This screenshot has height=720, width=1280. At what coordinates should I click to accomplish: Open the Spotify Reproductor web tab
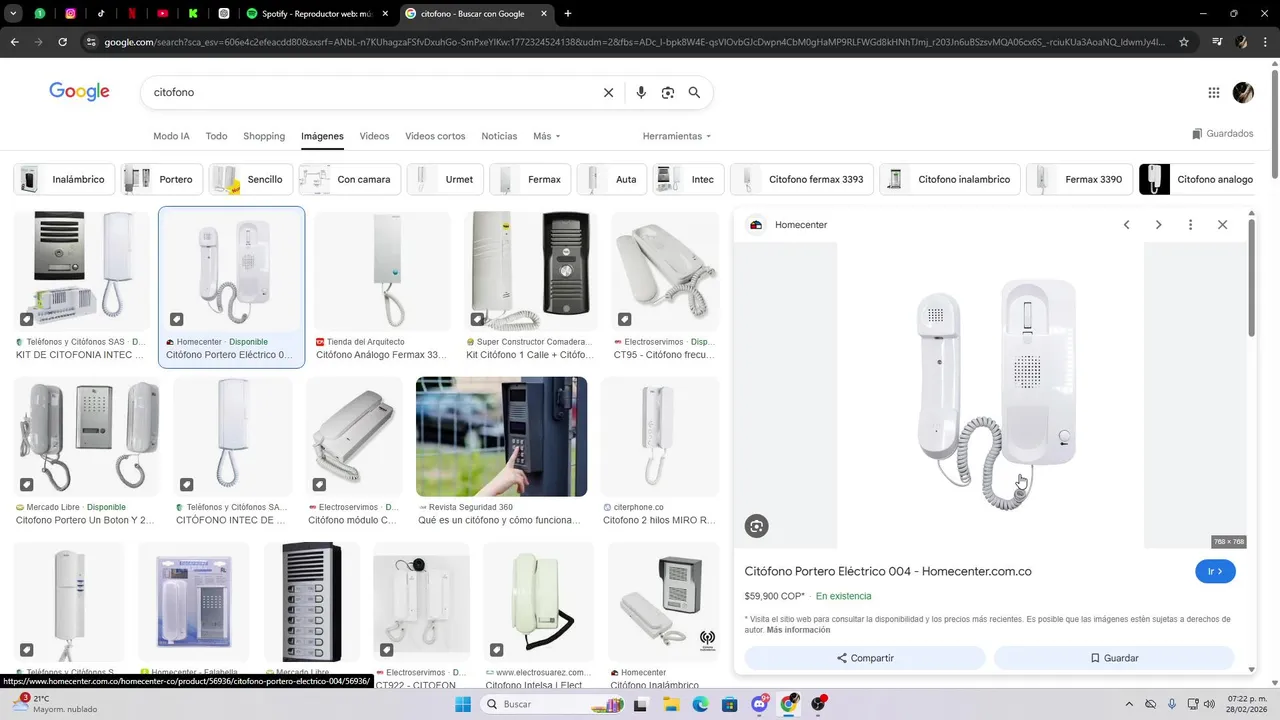(317, 14)
